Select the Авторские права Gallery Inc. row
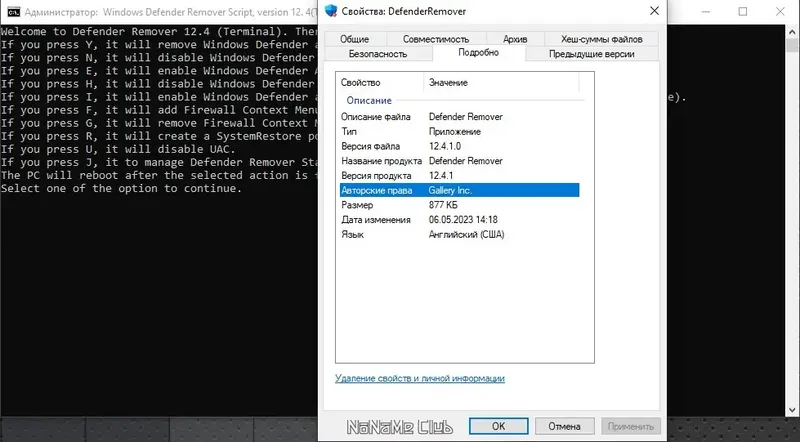 [459, 190]
